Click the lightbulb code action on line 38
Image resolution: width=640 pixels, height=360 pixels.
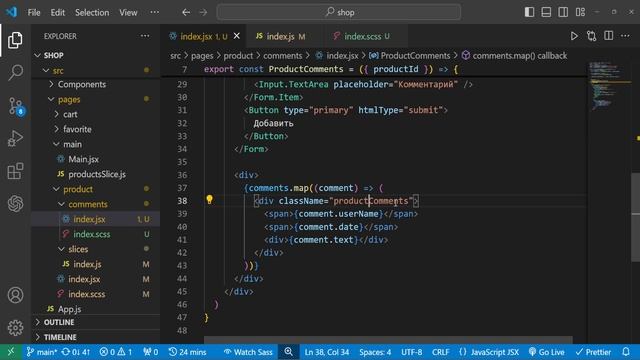pyautogui.click(x=209, y=200)
